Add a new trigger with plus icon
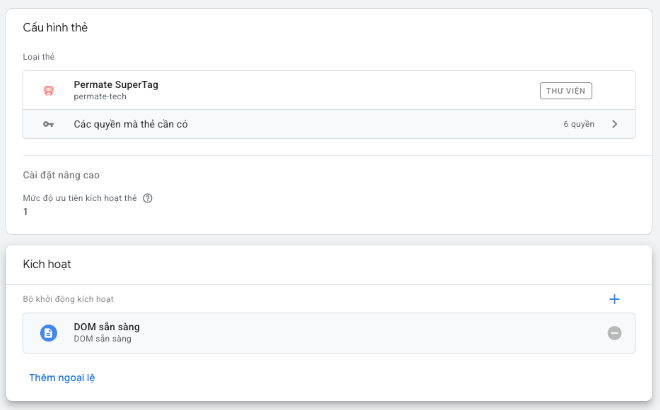The height and width of the screenshot is (410, 660). [614, 299]
